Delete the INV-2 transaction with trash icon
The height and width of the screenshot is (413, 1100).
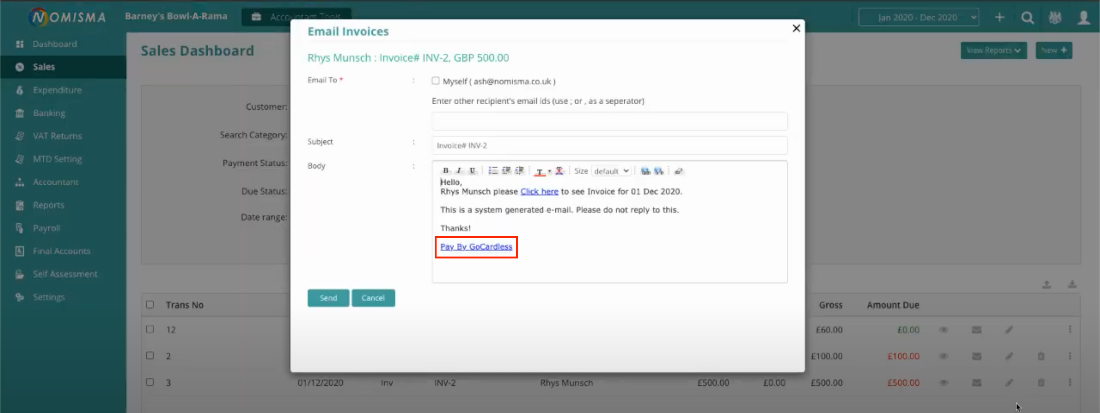(1041, 383)
